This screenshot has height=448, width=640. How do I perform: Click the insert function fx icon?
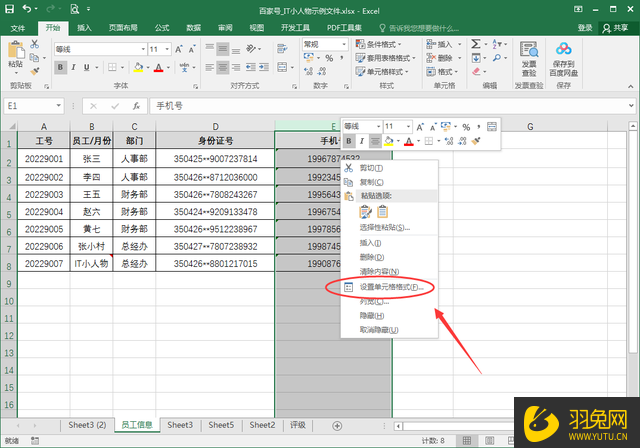[136, 106]
